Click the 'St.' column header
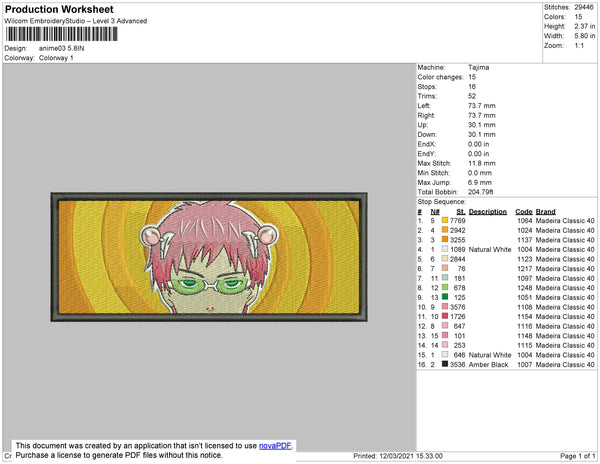This screenshot has width=600, height=464. (461, 212)
